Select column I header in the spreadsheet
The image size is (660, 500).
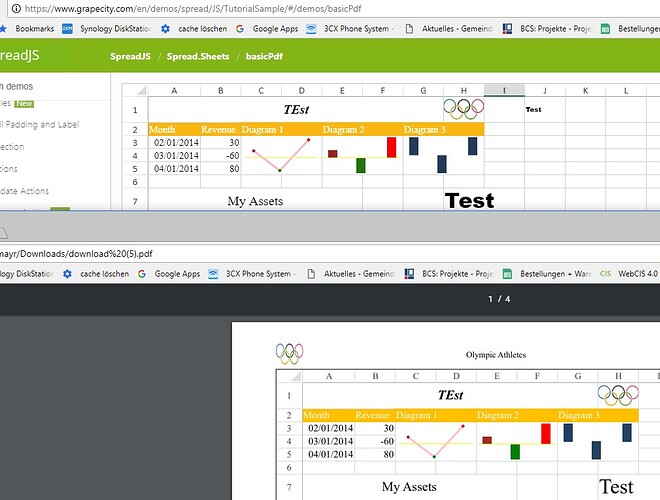tap(504, 91)
